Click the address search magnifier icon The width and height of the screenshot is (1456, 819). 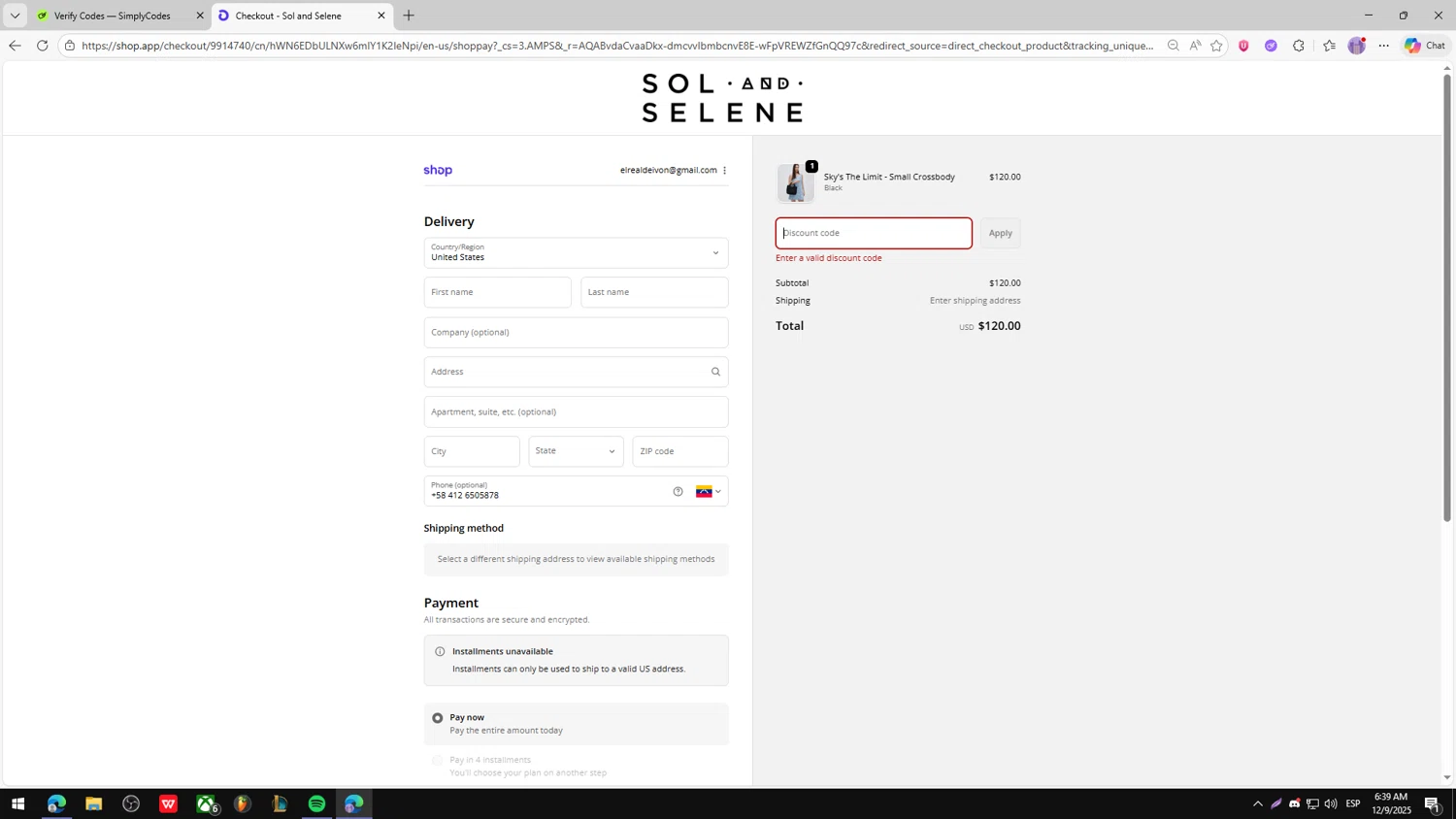[715, 372]
